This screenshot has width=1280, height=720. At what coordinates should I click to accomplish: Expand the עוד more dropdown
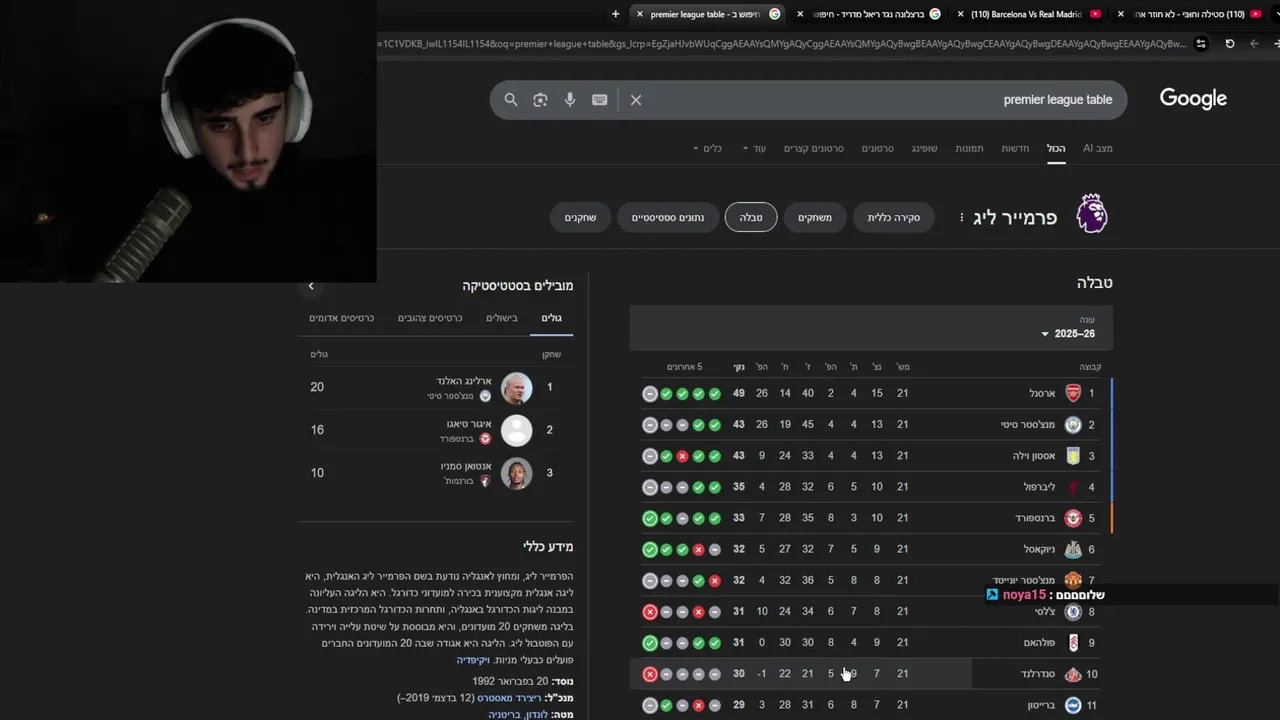coord(754,148)
